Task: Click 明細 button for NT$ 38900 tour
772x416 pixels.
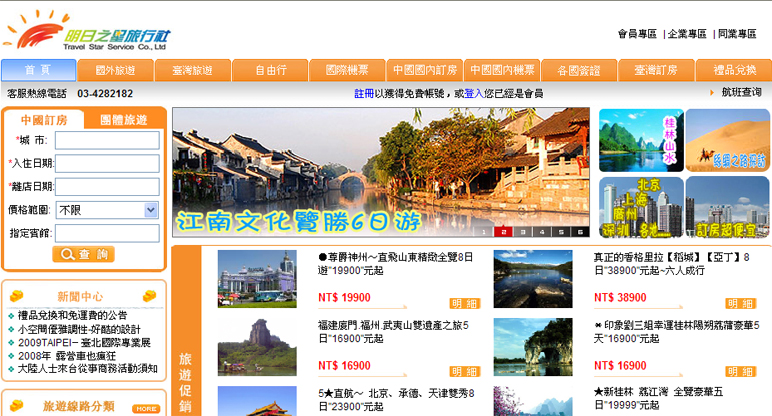Action: pyautogui.click(x=741, y=303)
